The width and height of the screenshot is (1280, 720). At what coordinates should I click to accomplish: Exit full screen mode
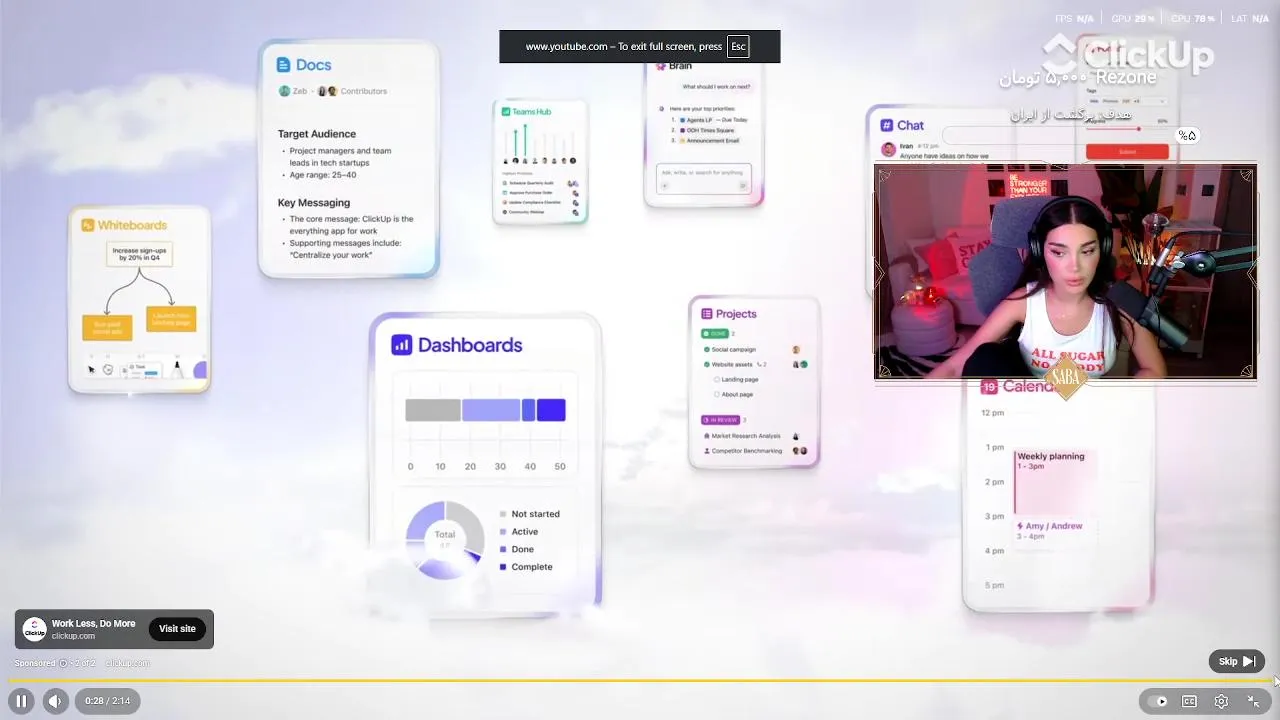(x=1253, y=701)
